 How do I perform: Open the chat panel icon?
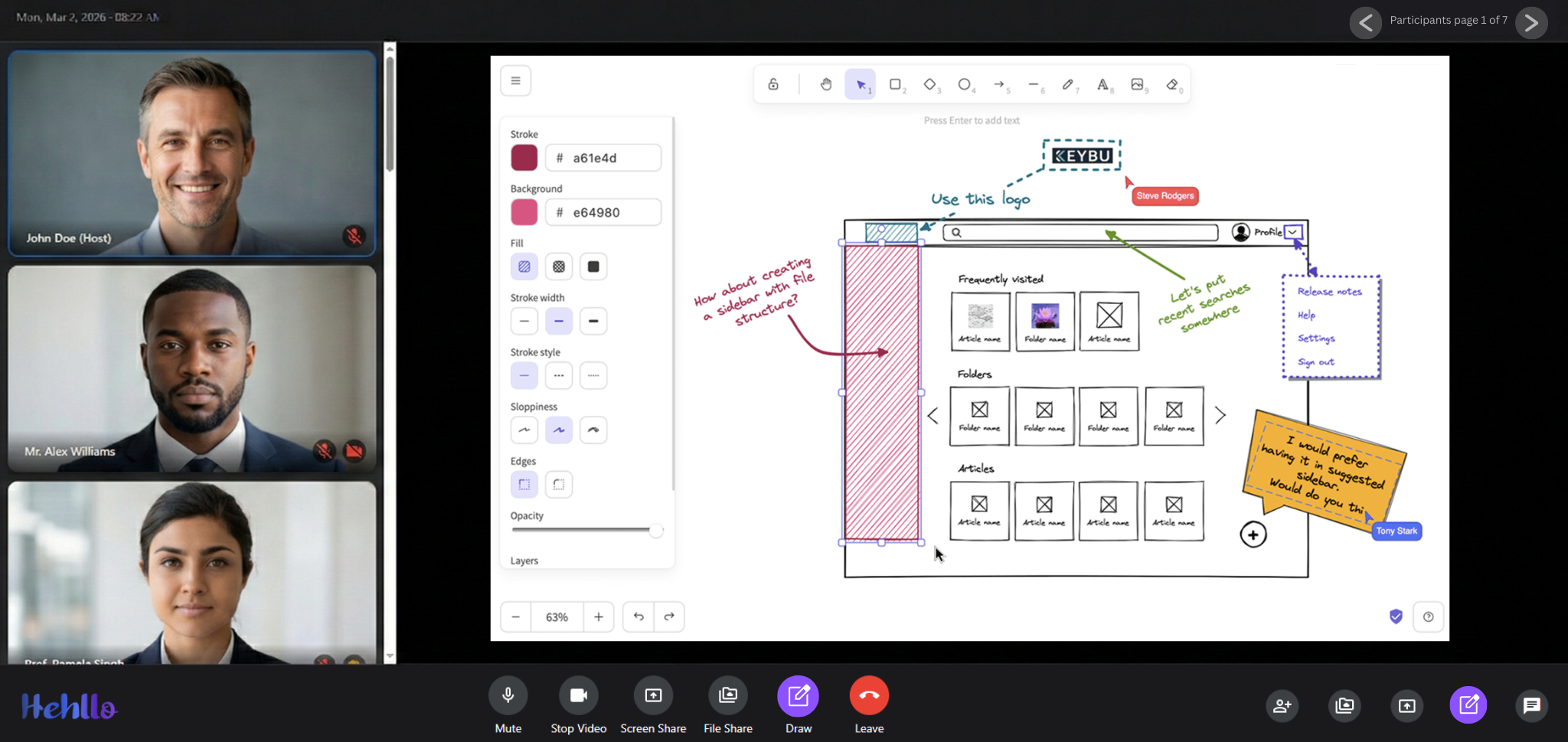click(x=1531, y=705)
